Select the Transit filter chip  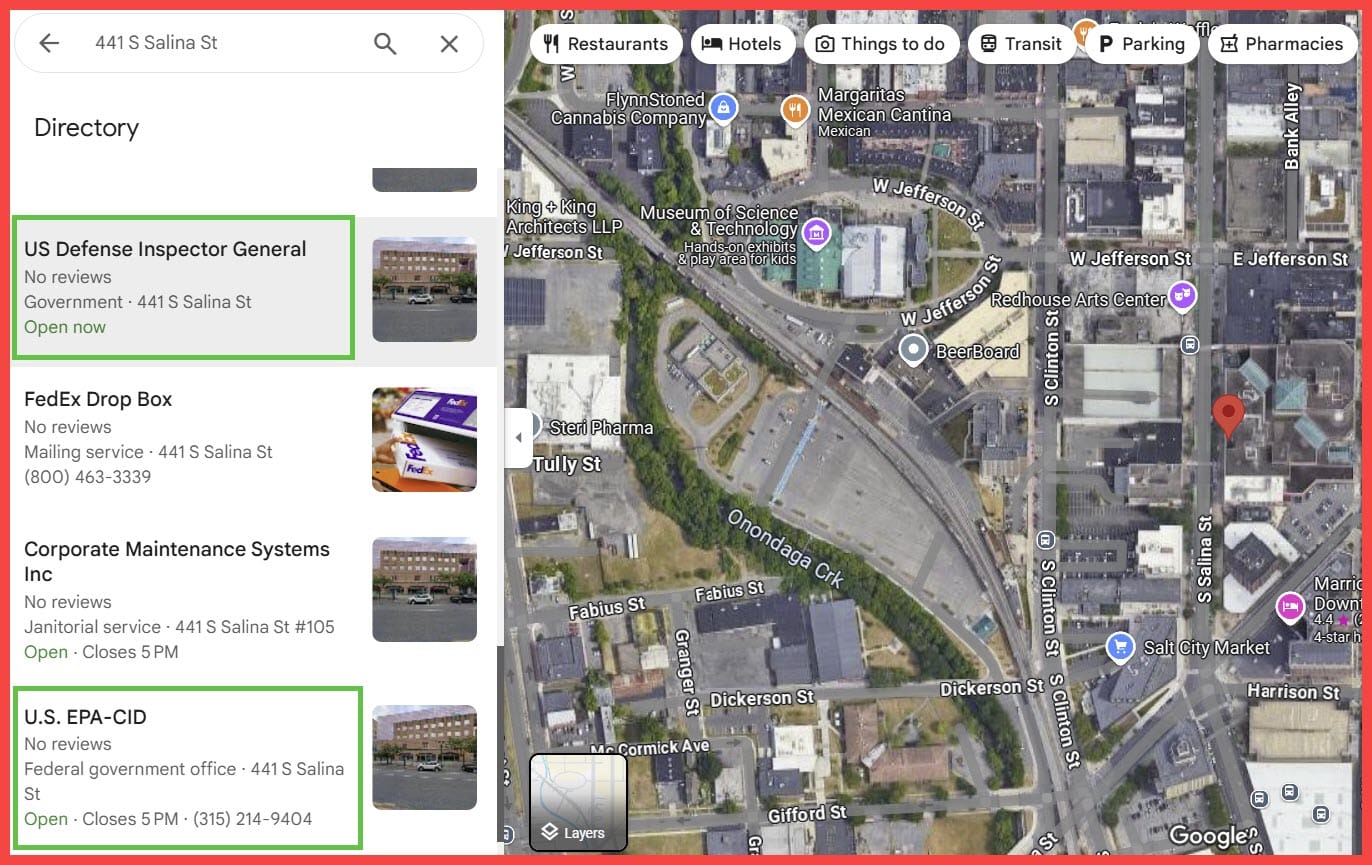tap(1021, 44)
